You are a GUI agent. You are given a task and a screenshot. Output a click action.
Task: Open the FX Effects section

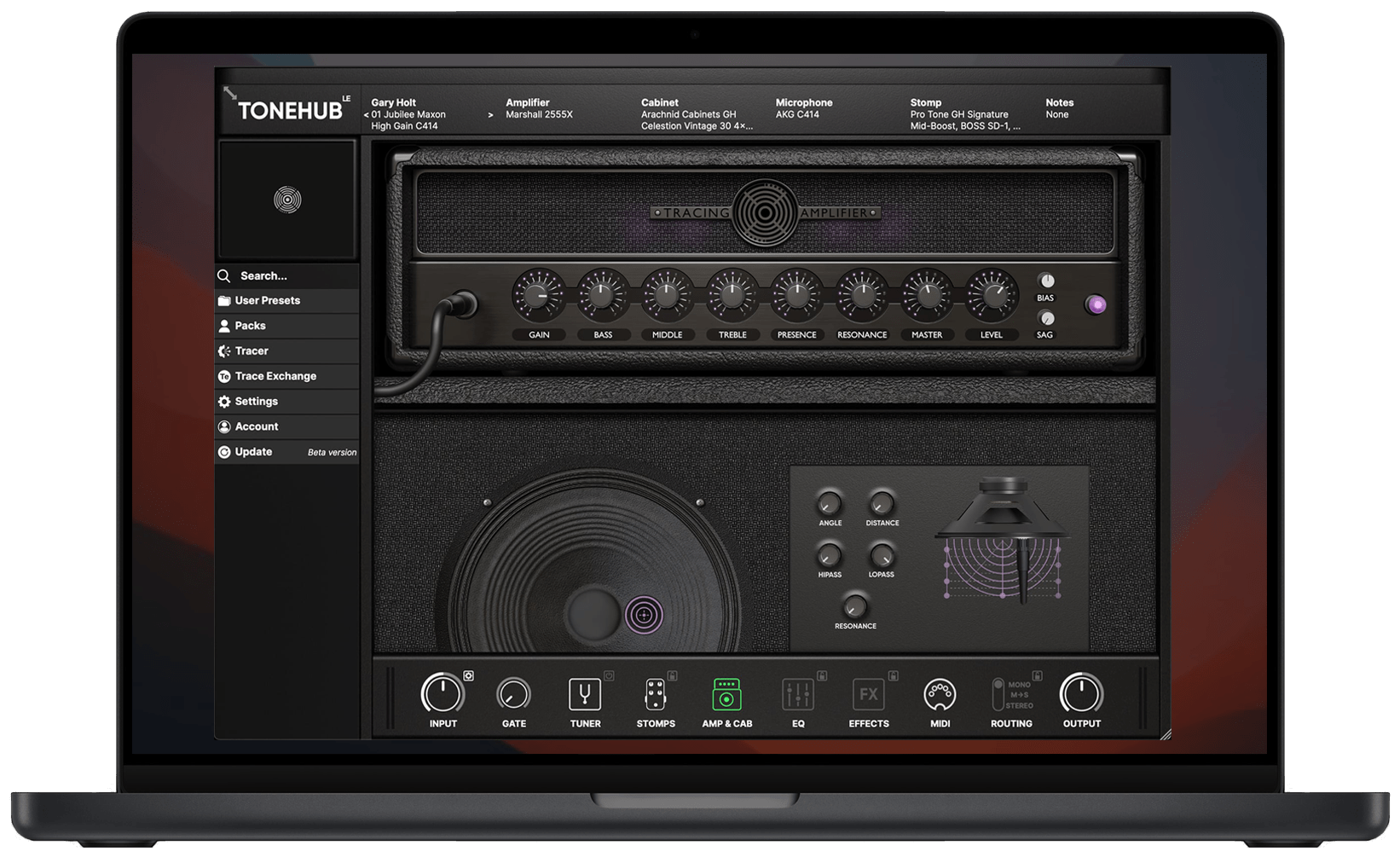point(868,694)
